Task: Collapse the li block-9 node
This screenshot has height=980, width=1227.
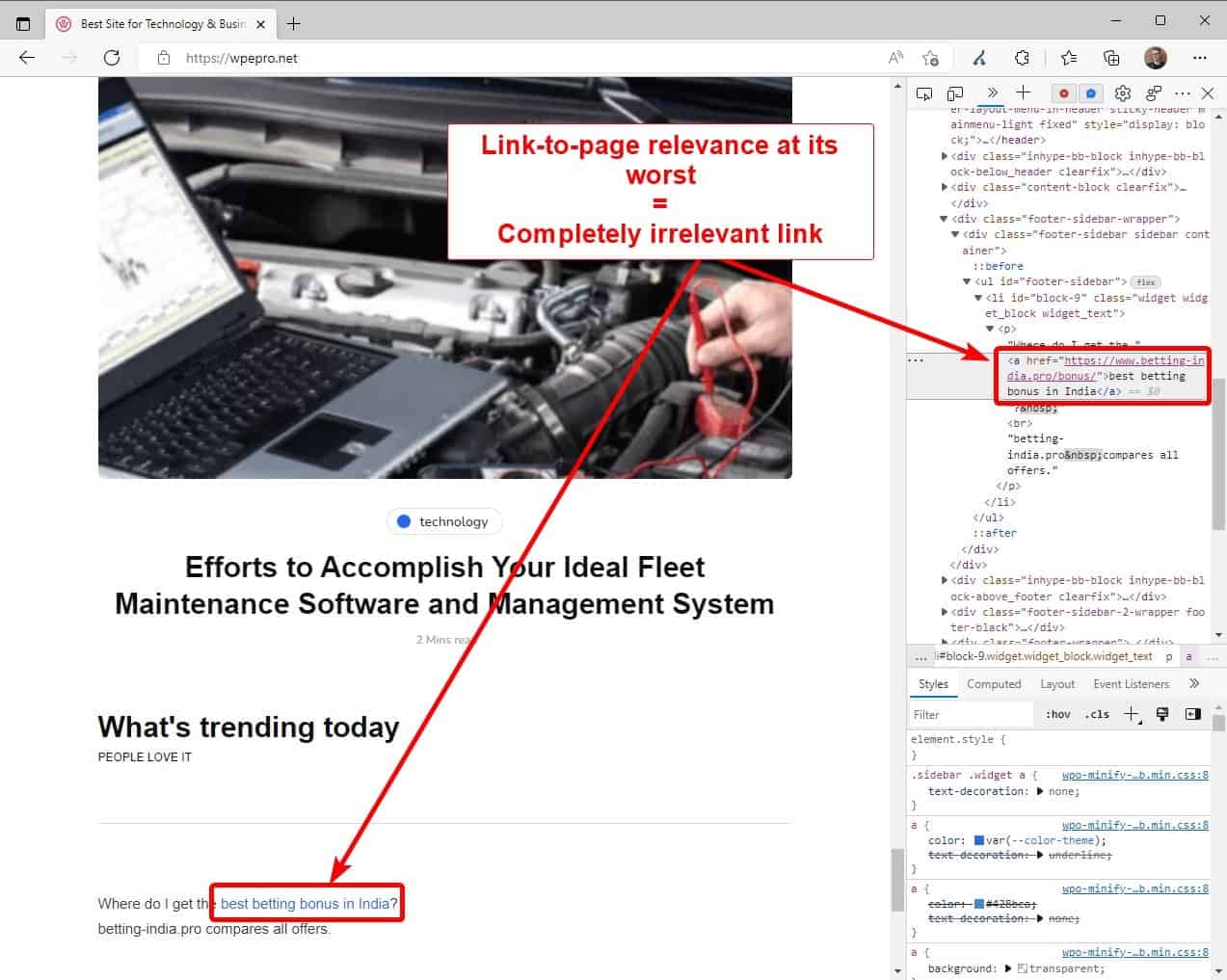Action: click(978, 298)
